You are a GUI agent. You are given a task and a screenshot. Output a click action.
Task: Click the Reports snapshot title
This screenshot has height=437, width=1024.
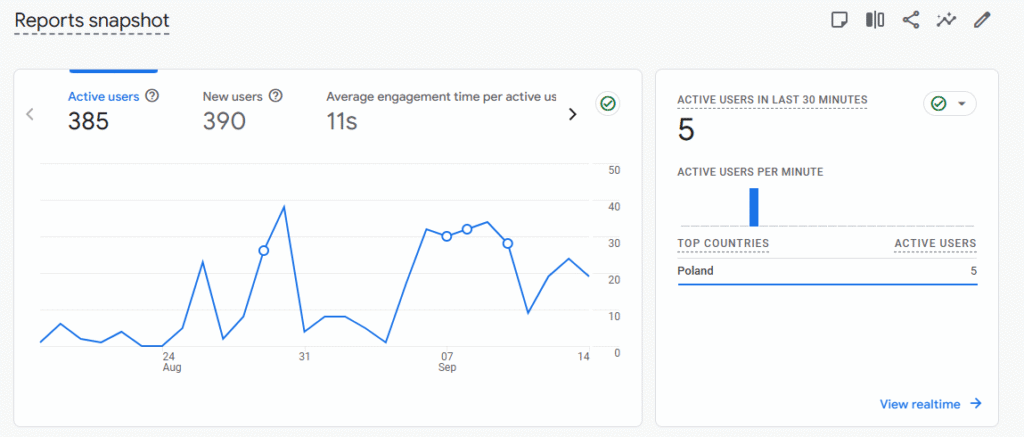pyautogui.click(x=92, y=20)
